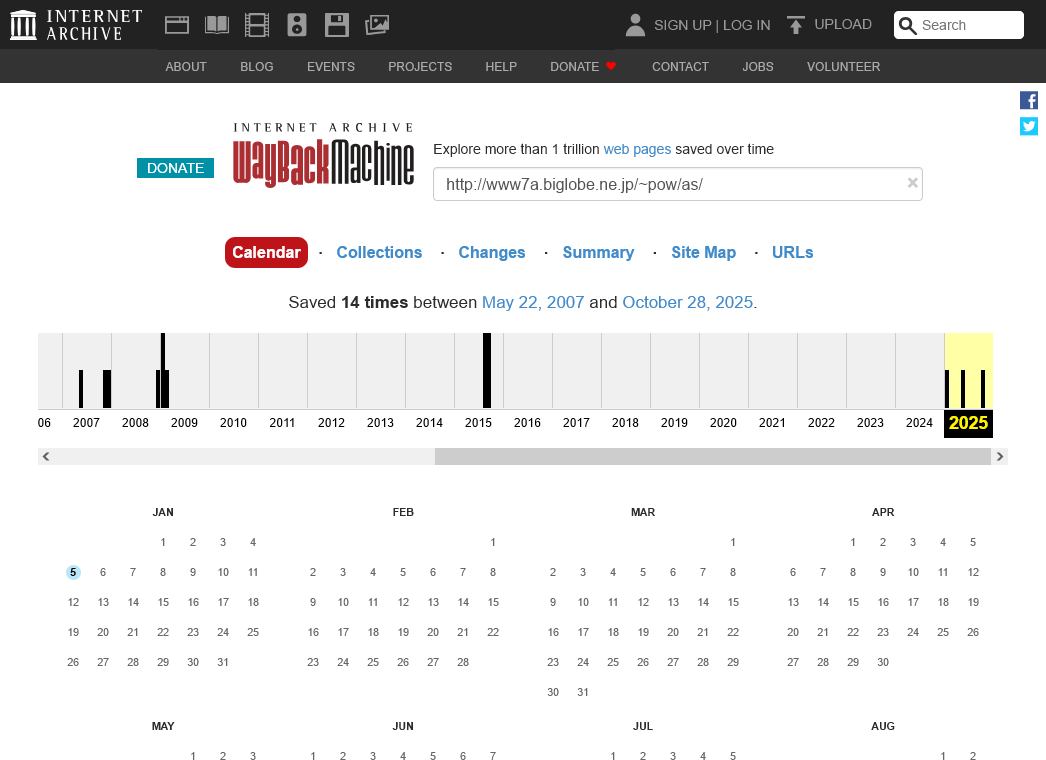Switch to the Collections tab
The width and height of the screenshot is (1046, 760).
(379, 253)
